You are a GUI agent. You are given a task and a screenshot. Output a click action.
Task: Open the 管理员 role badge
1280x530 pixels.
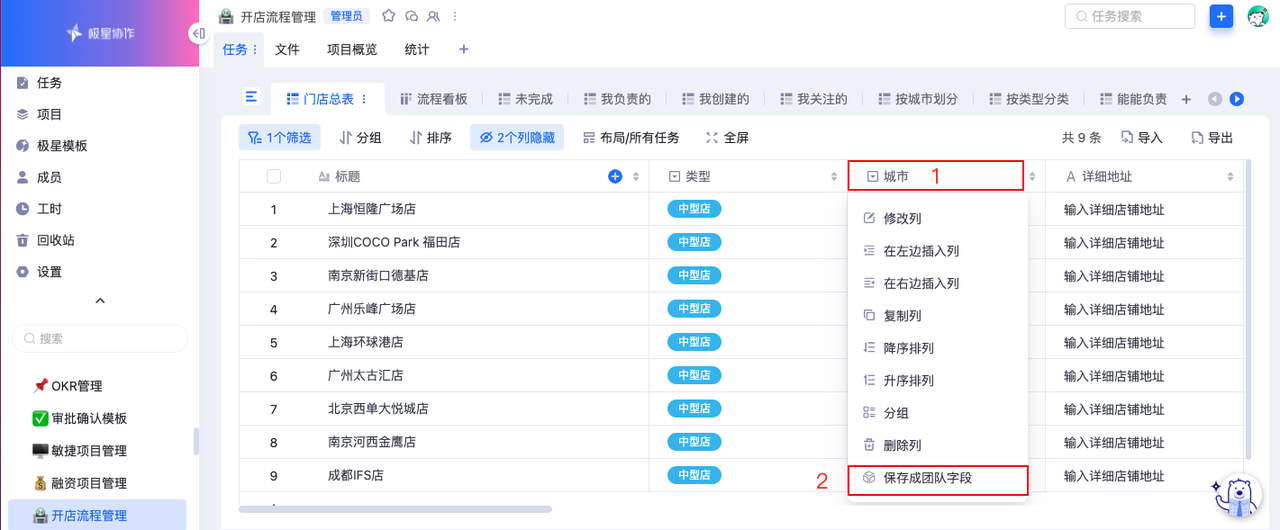pos(348,16)
